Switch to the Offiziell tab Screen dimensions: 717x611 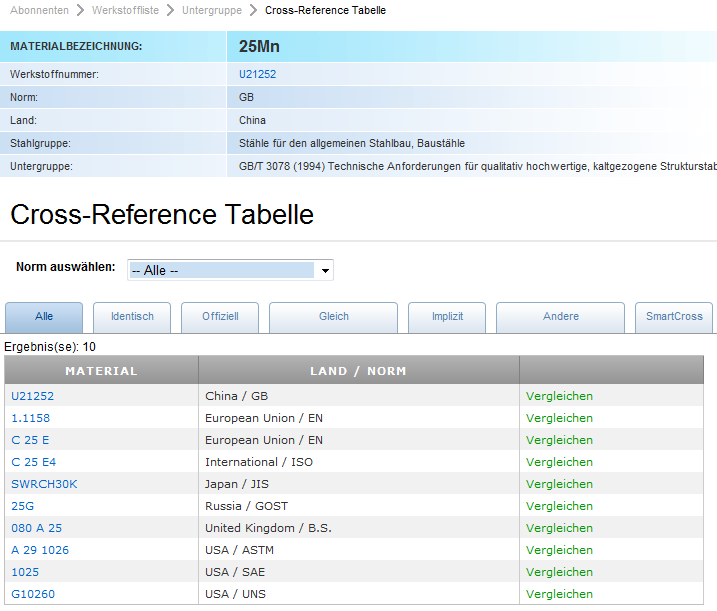220,317
